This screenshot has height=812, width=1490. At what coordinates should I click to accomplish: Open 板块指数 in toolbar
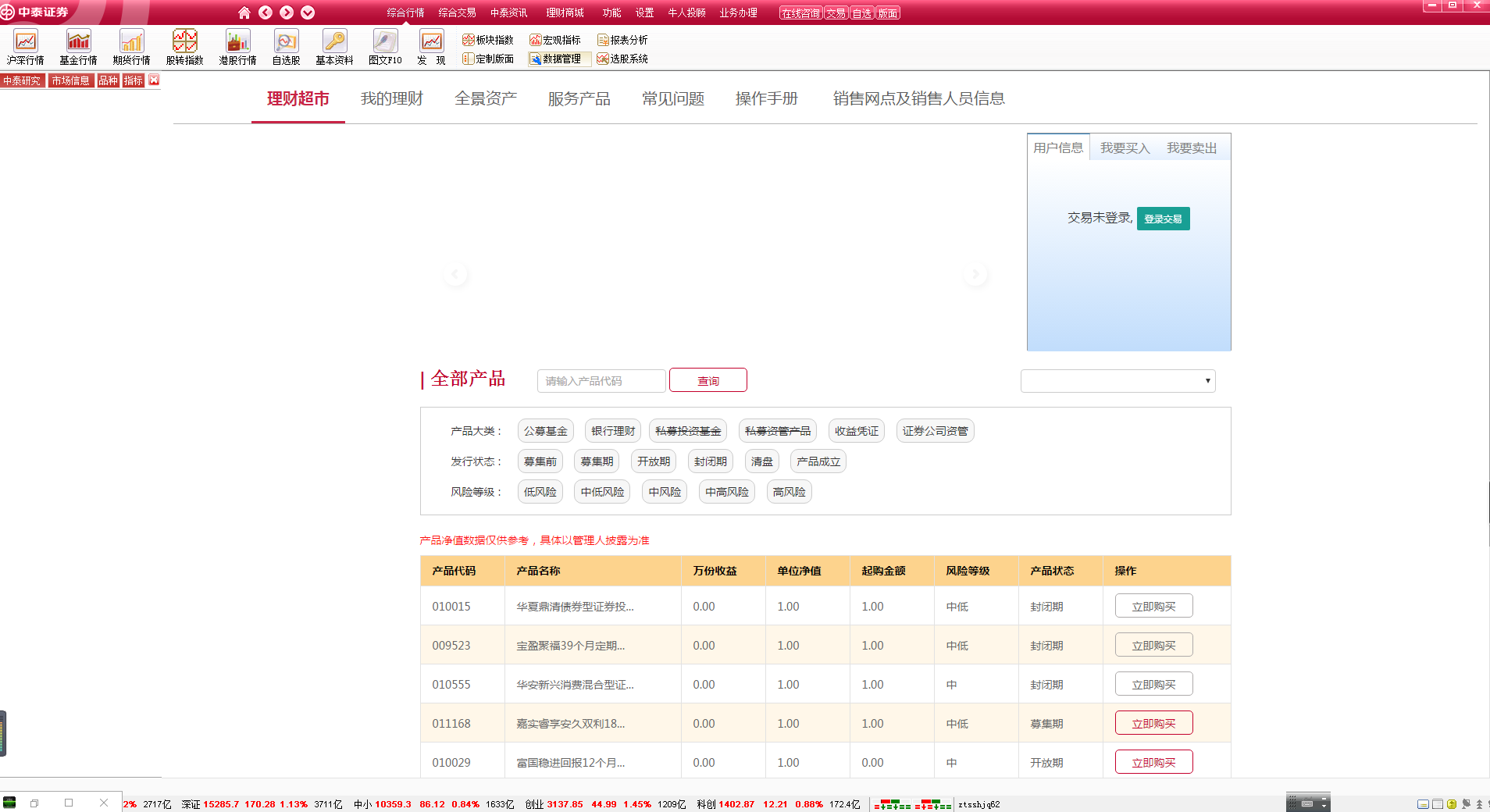488,40
